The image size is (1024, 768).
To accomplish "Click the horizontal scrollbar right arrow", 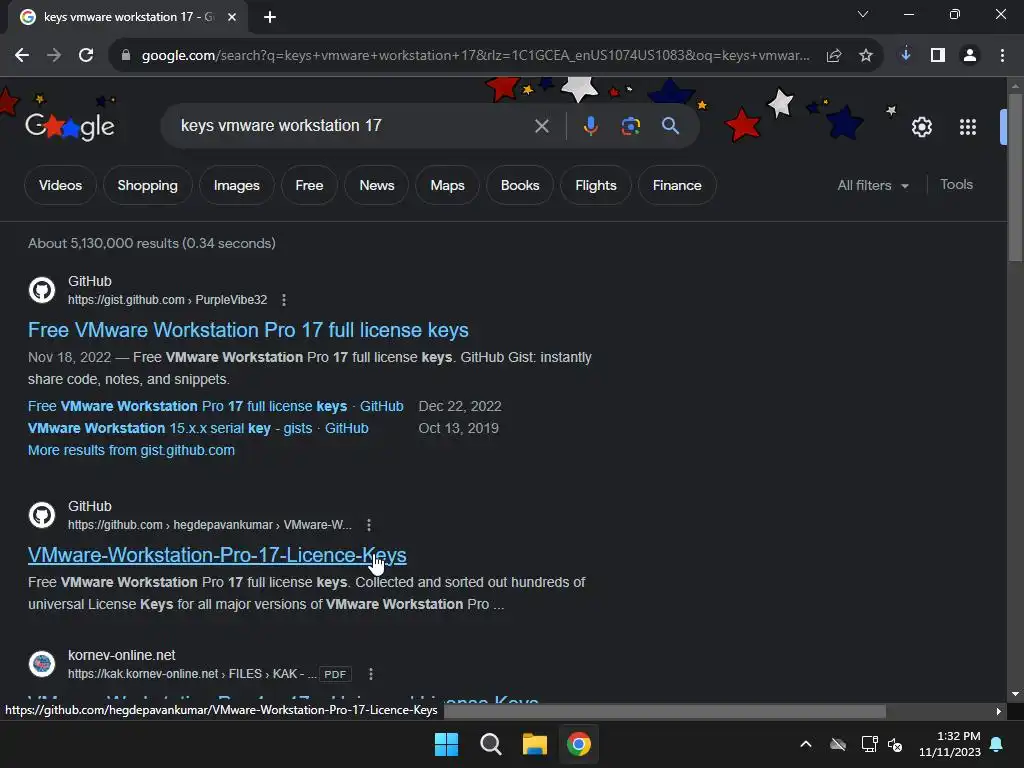I will (998, 711).
